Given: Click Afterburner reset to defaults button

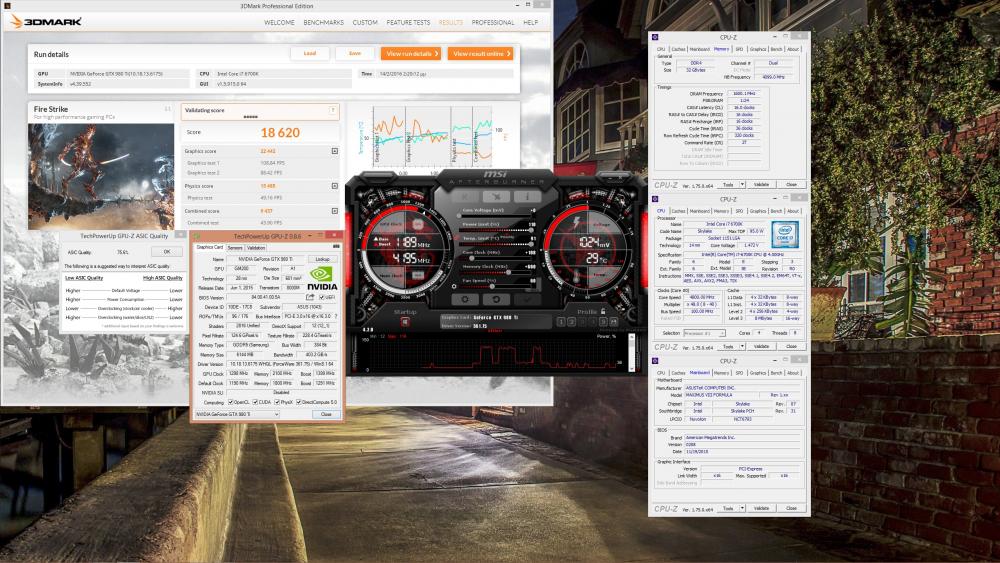Looking at the screenshot, I should point(496,299).
